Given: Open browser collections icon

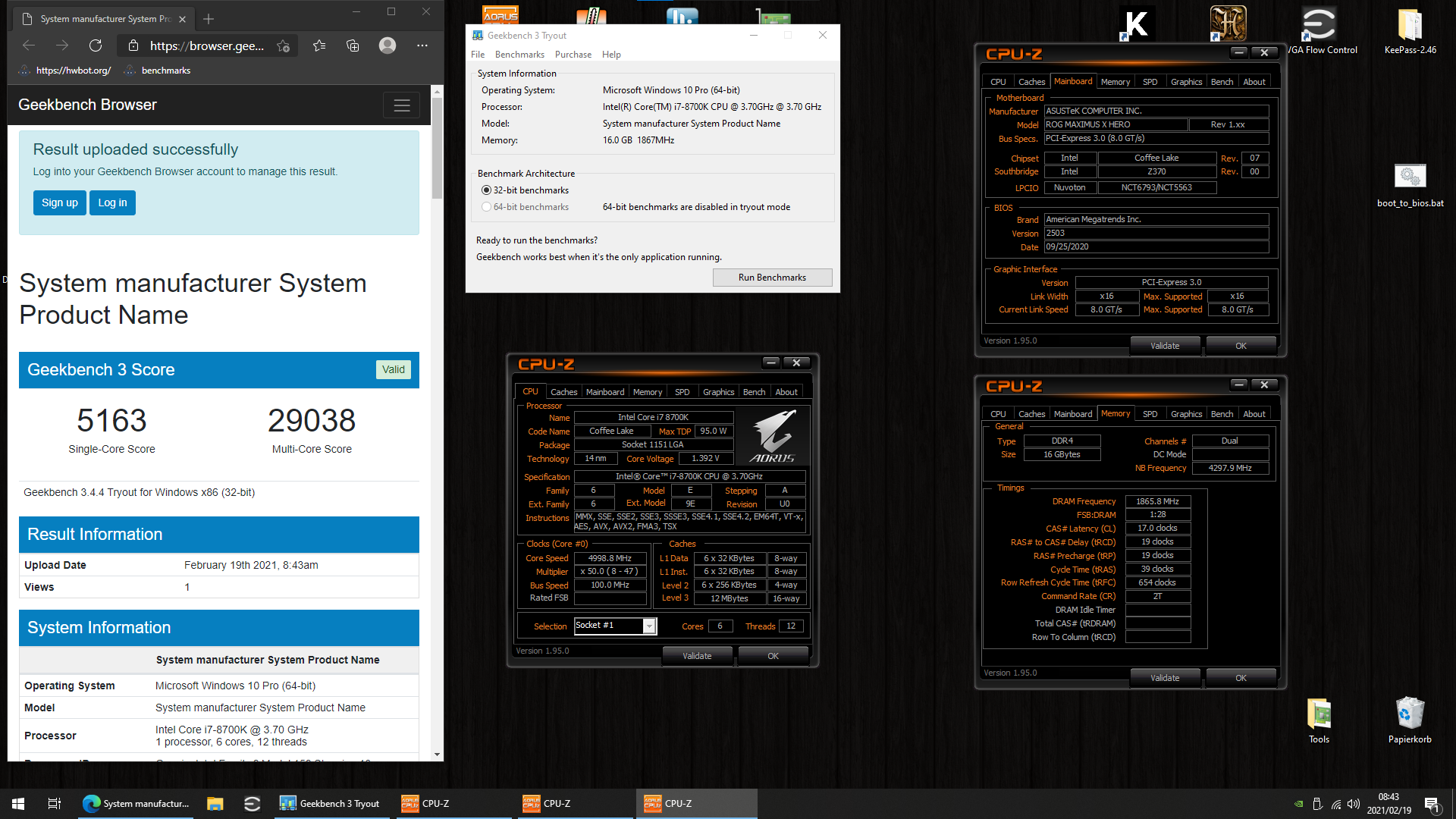Looking at the screenshot, I should 353,45.
